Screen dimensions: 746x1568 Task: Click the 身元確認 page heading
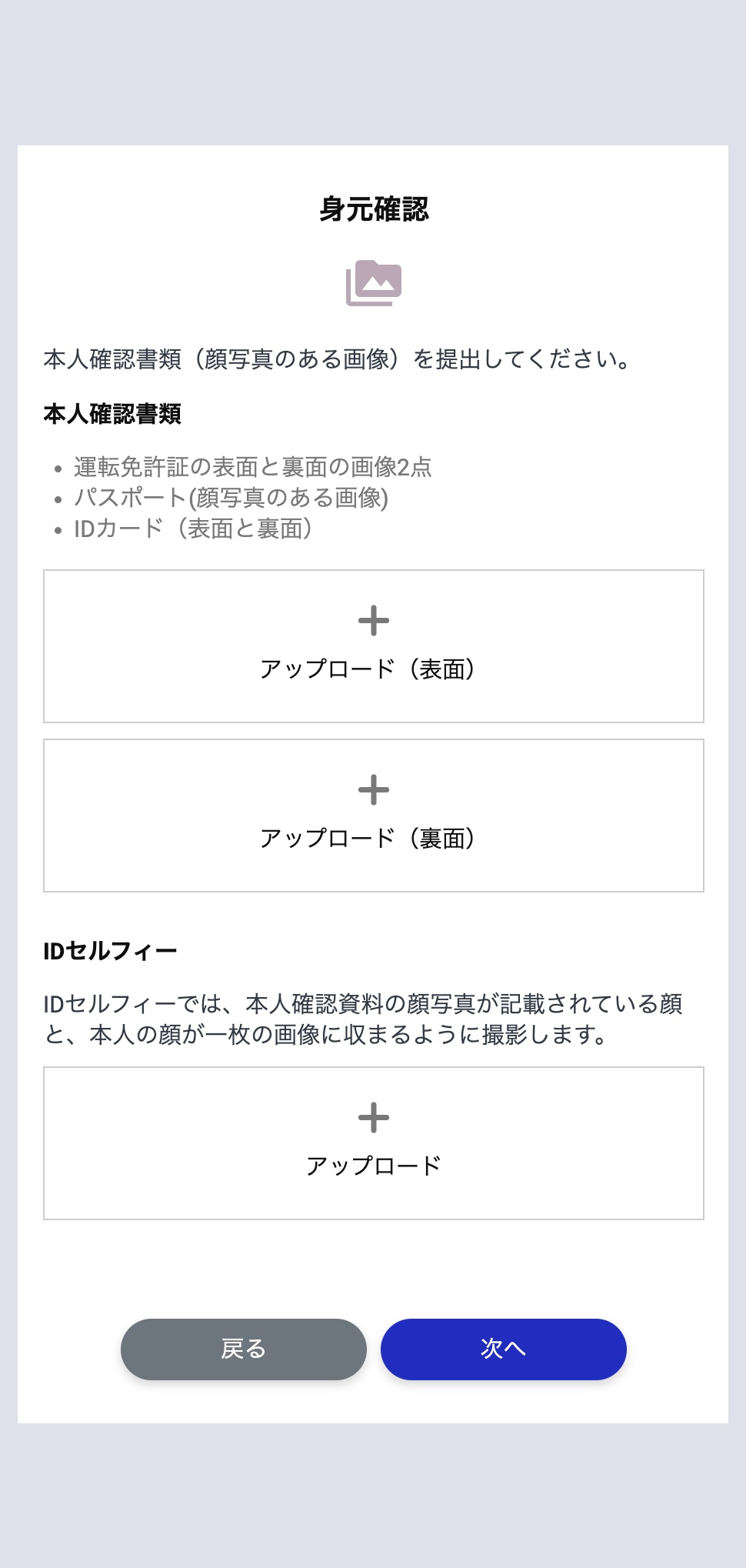coord(374,209)
